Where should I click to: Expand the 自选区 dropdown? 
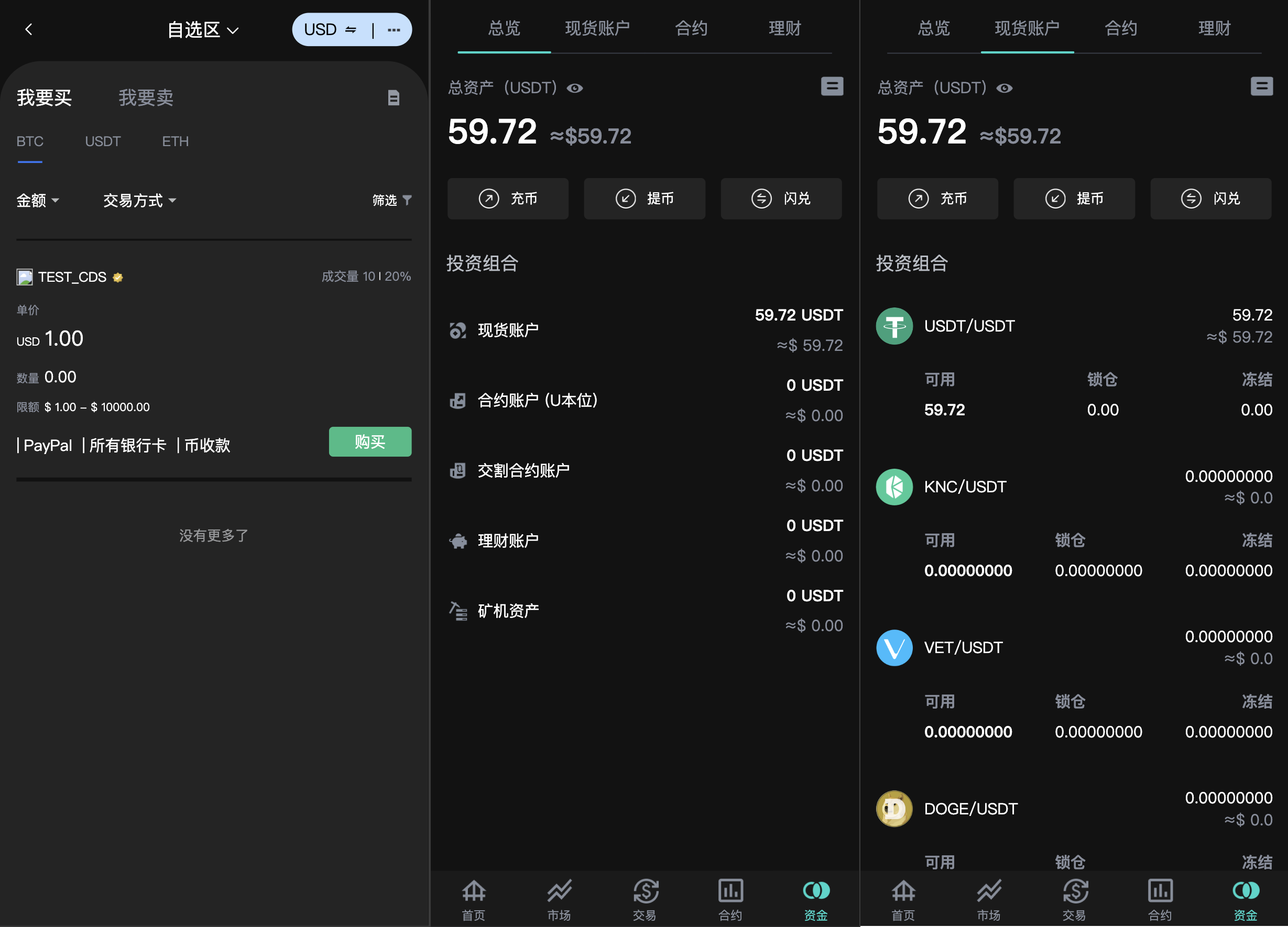pyautogui.click(x=203, y=29)
